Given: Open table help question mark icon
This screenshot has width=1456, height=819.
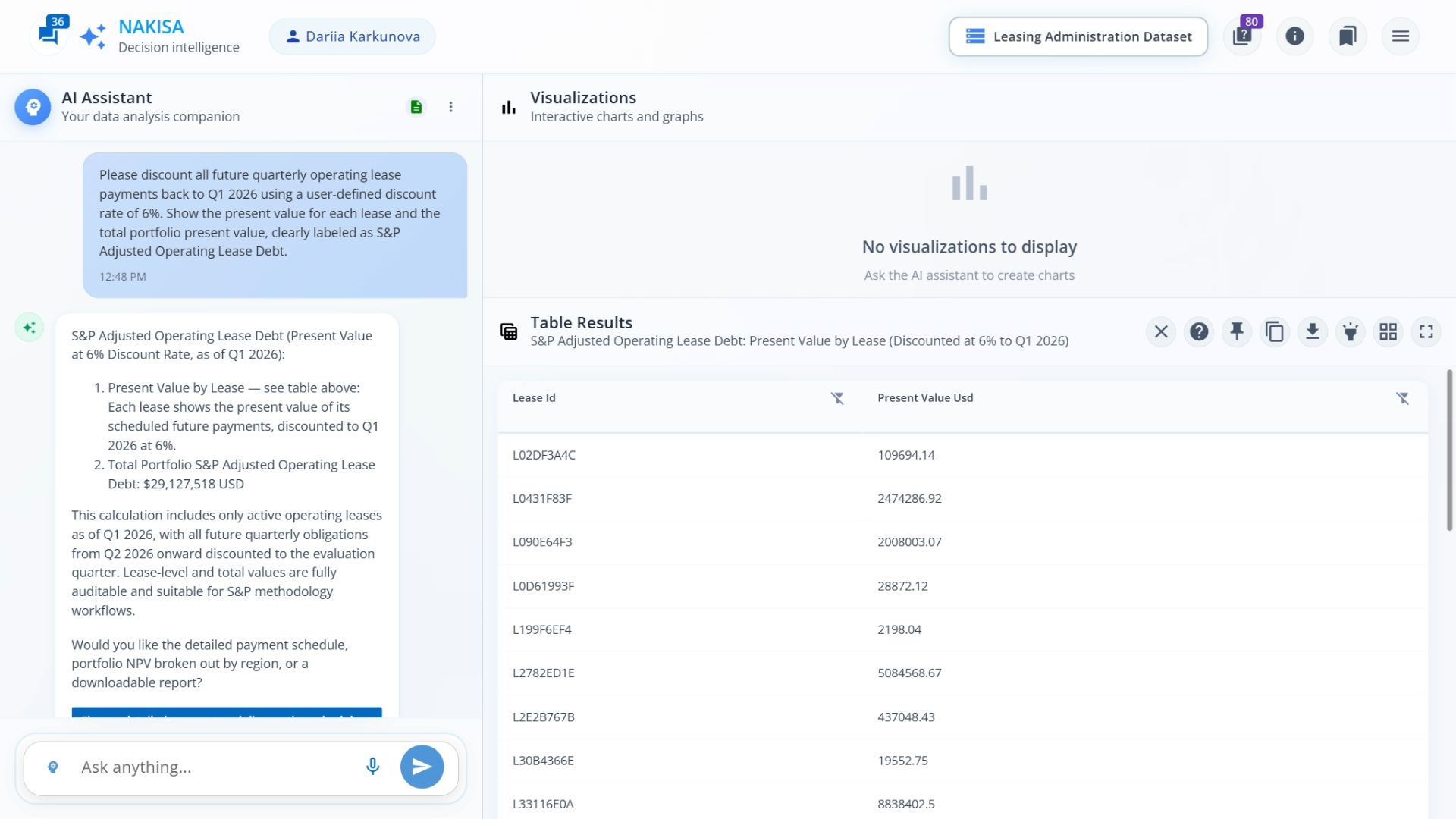Looking at the screenshot, I should point(1199,331).
